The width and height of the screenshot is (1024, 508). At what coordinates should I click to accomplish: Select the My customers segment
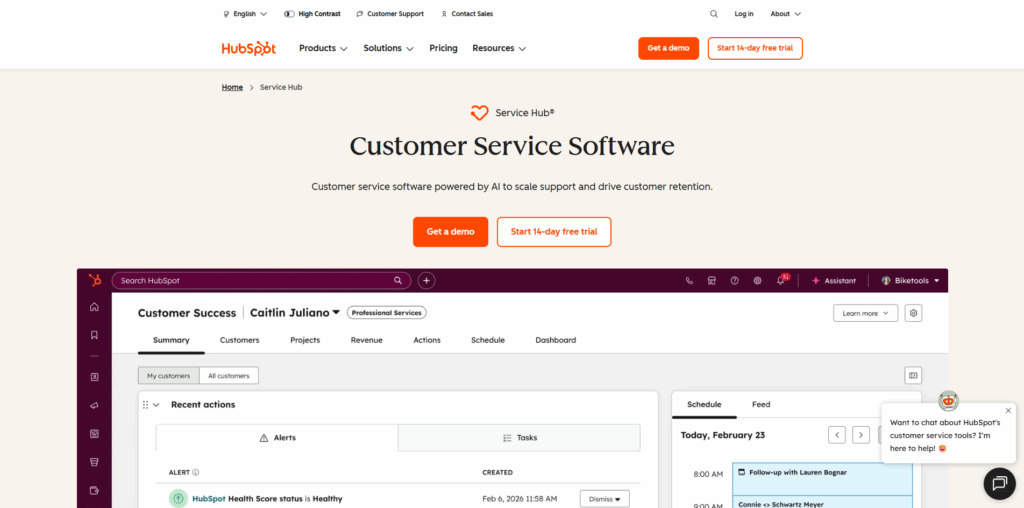168,375
